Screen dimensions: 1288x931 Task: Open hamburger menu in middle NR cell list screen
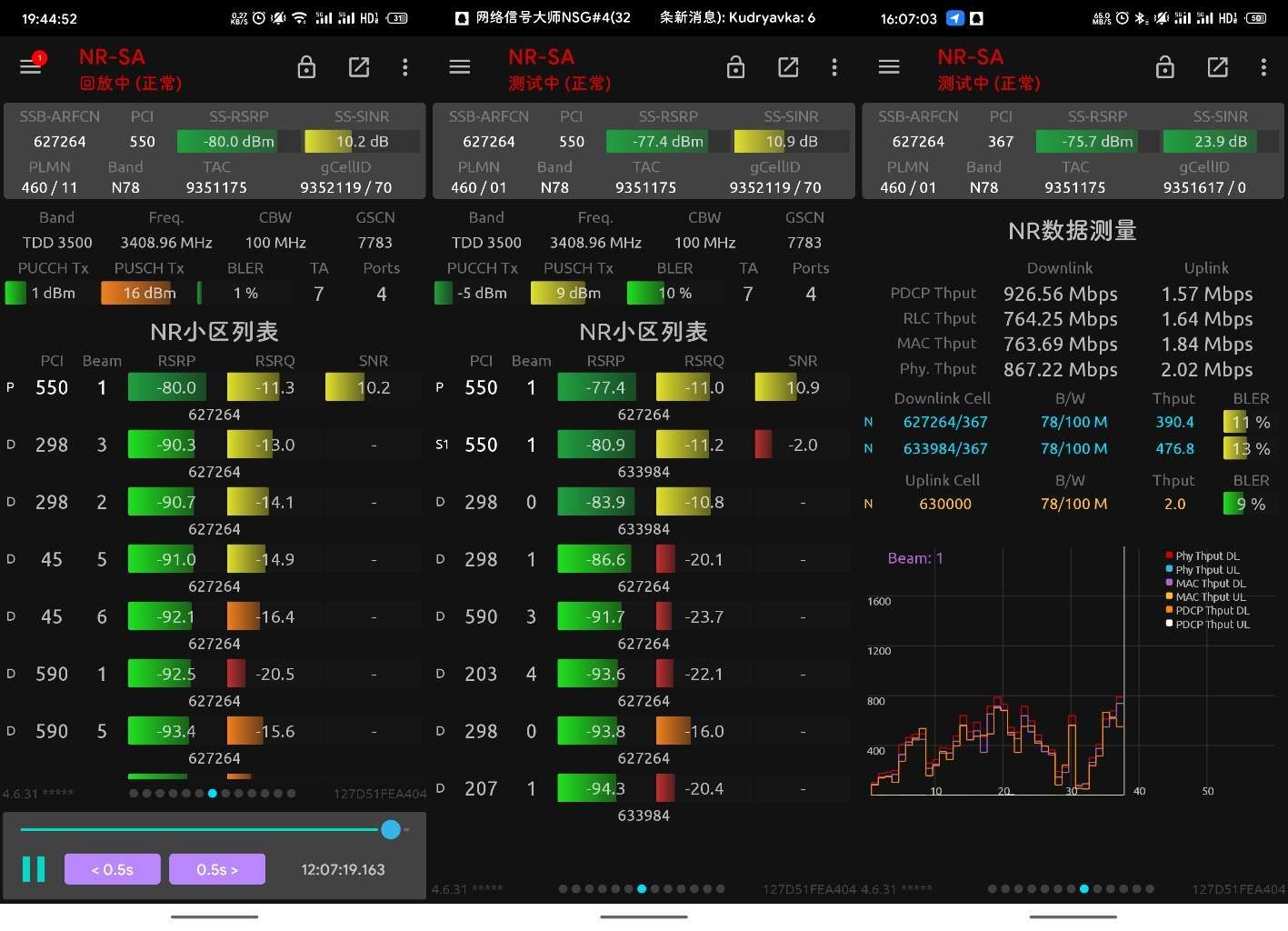pos(460,66)
